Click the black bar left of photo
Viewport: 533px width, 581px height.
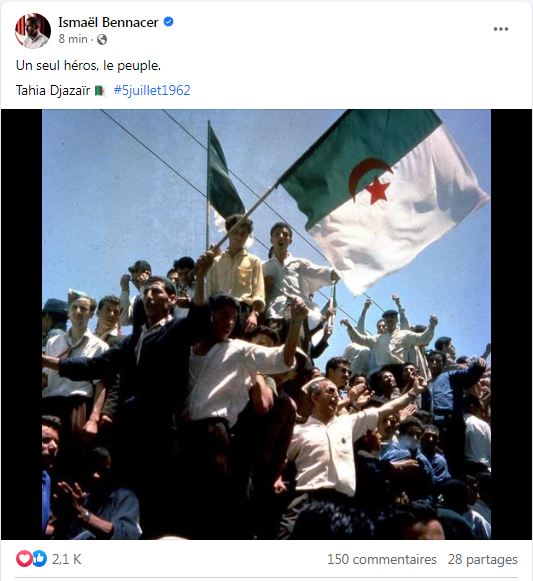pos(21,324)
